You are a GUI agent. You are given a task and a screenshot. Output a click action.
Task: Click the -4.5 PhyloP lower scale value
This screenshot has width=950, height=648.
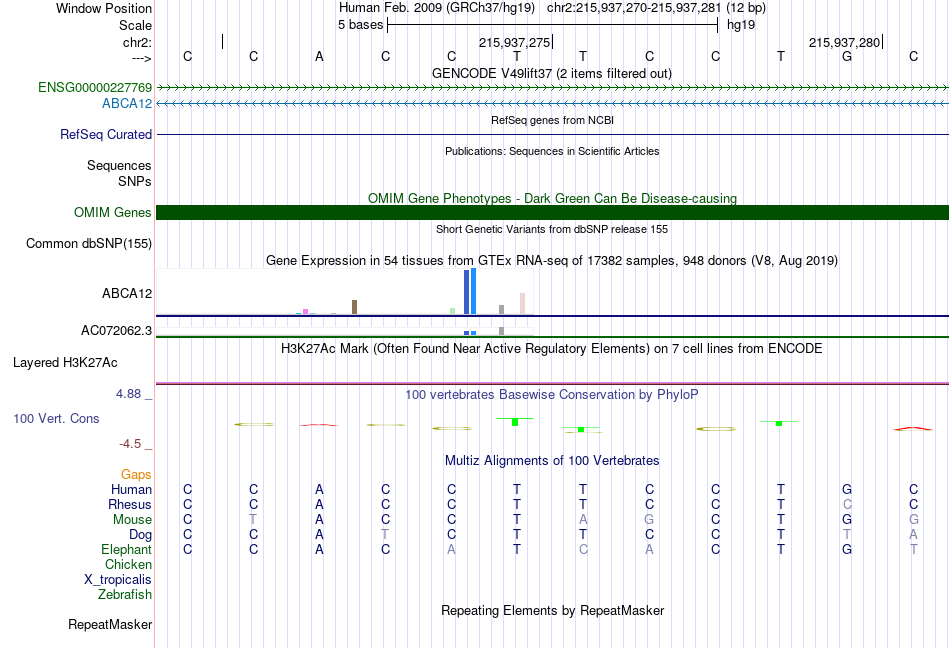tap(130, 444)
